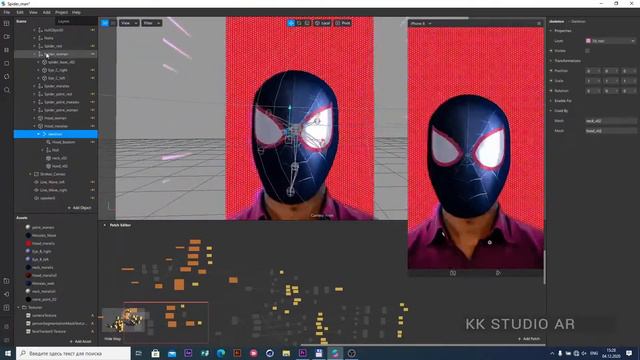Open the File menu
The width and height of the screenshot is (640, 360).
[x=7, y=12]
